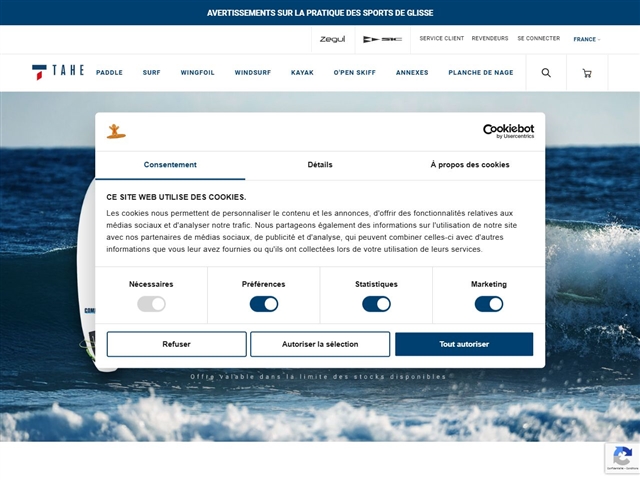Click the TAHE logo in header
The height and width of the screenshot is (480, 640).
click(x=58, y=72)
